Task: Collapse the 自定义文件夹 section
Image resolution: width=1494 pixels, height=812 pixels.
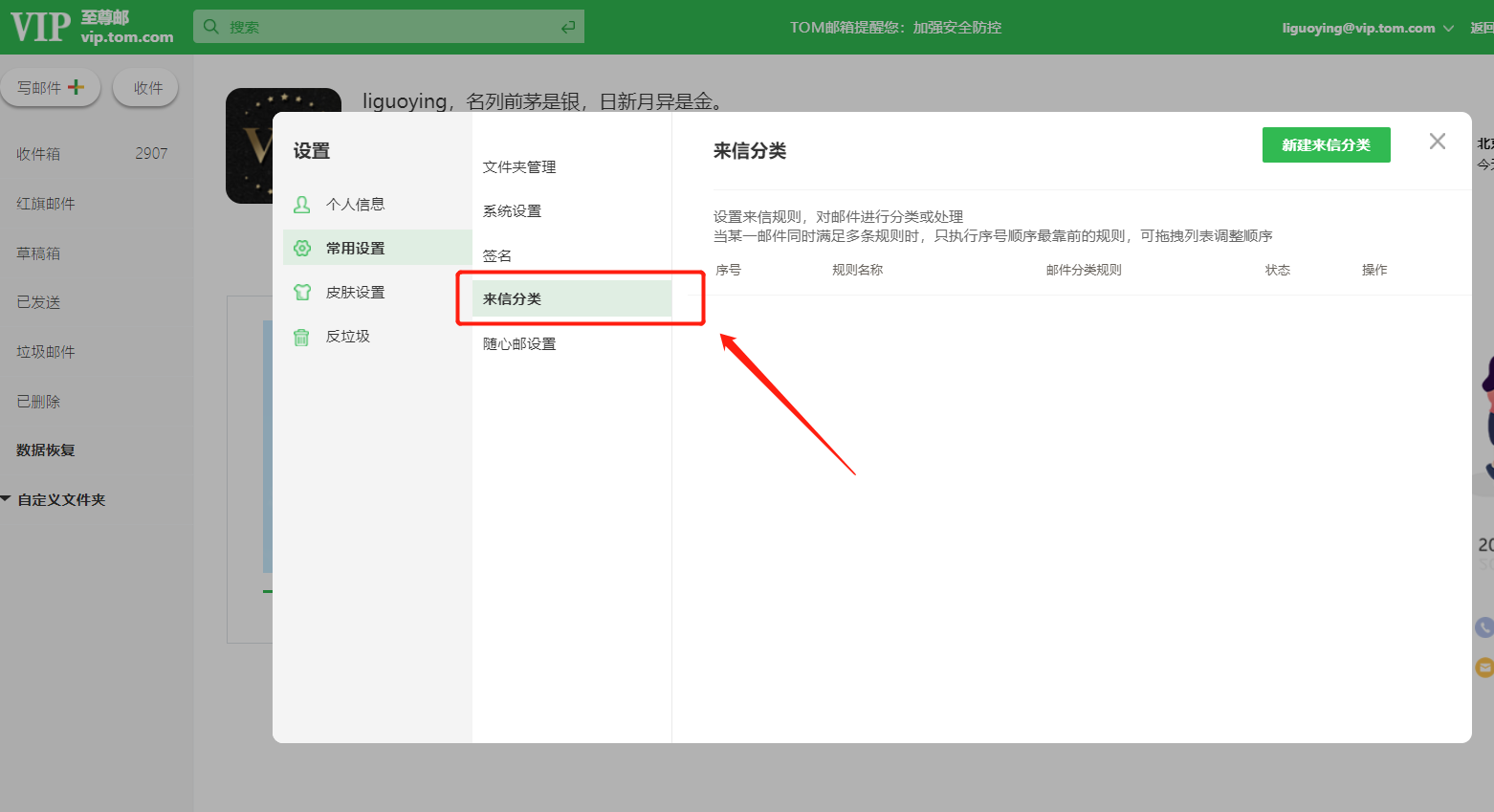Action: point(8,498)
